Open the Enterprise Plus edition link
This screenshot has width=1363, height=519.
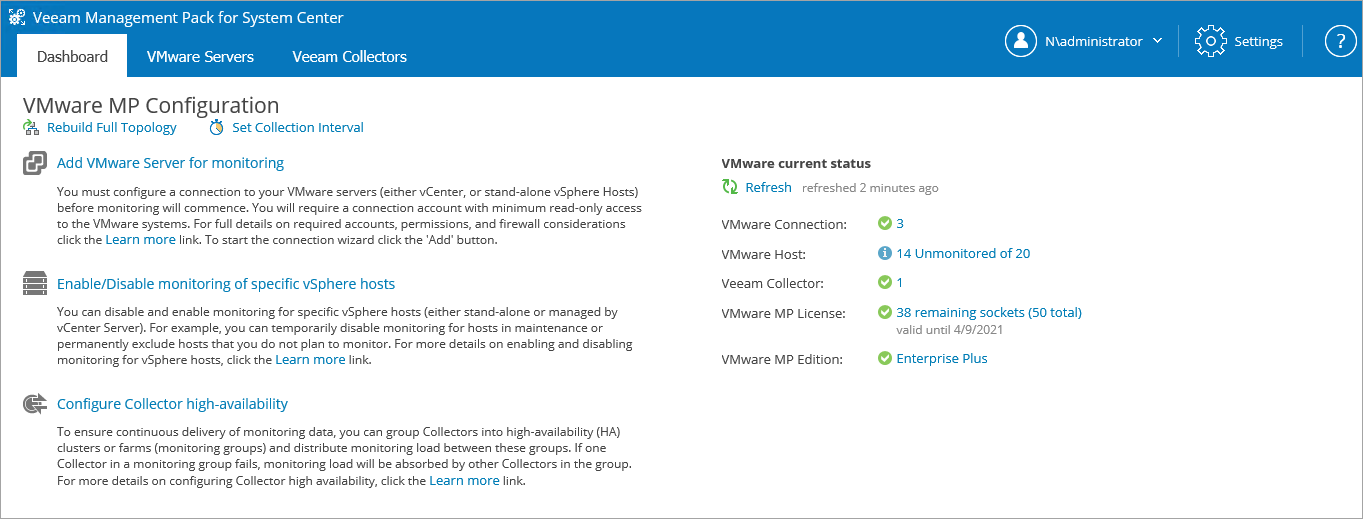click(x=942, y=359)
